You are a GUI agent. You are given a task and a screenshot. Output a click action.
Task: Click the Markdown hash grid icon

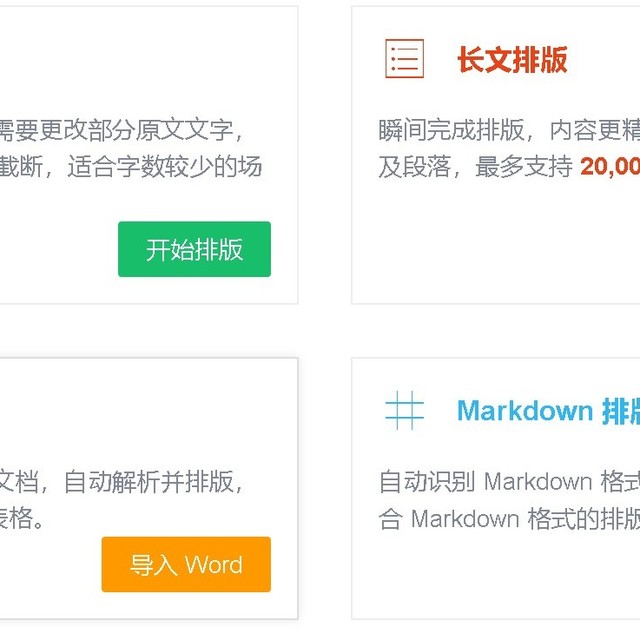click(404, 410)
